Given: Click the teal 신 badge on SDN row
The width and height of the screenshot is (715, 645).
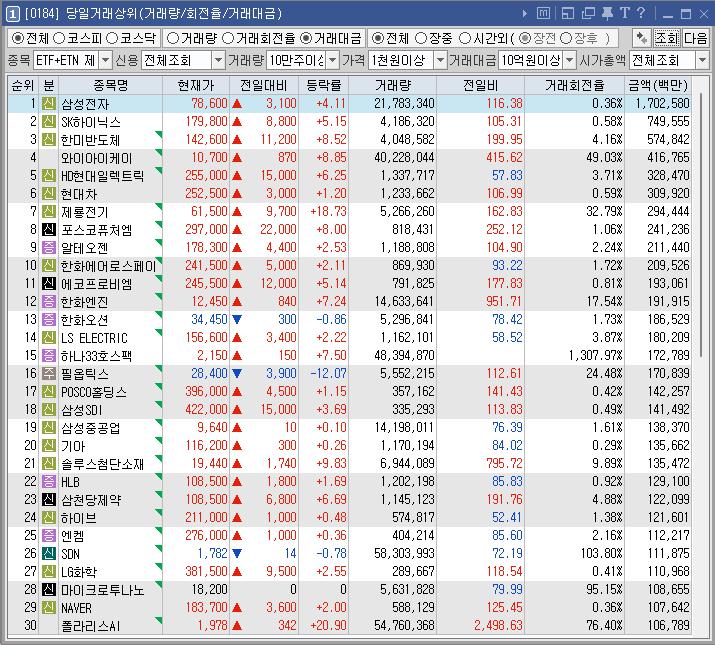Looking at the screenshot, I should [x=49, y=553].
